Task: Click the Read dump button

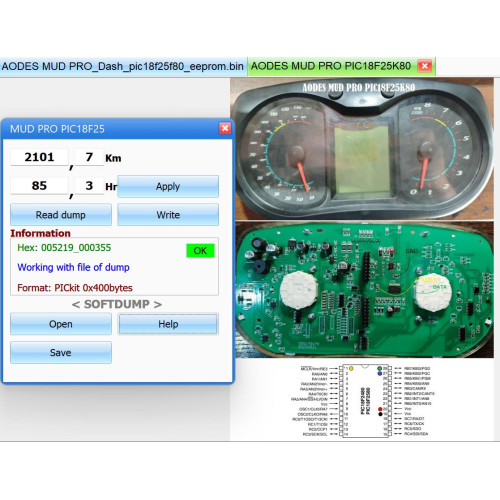Action: 61,215
